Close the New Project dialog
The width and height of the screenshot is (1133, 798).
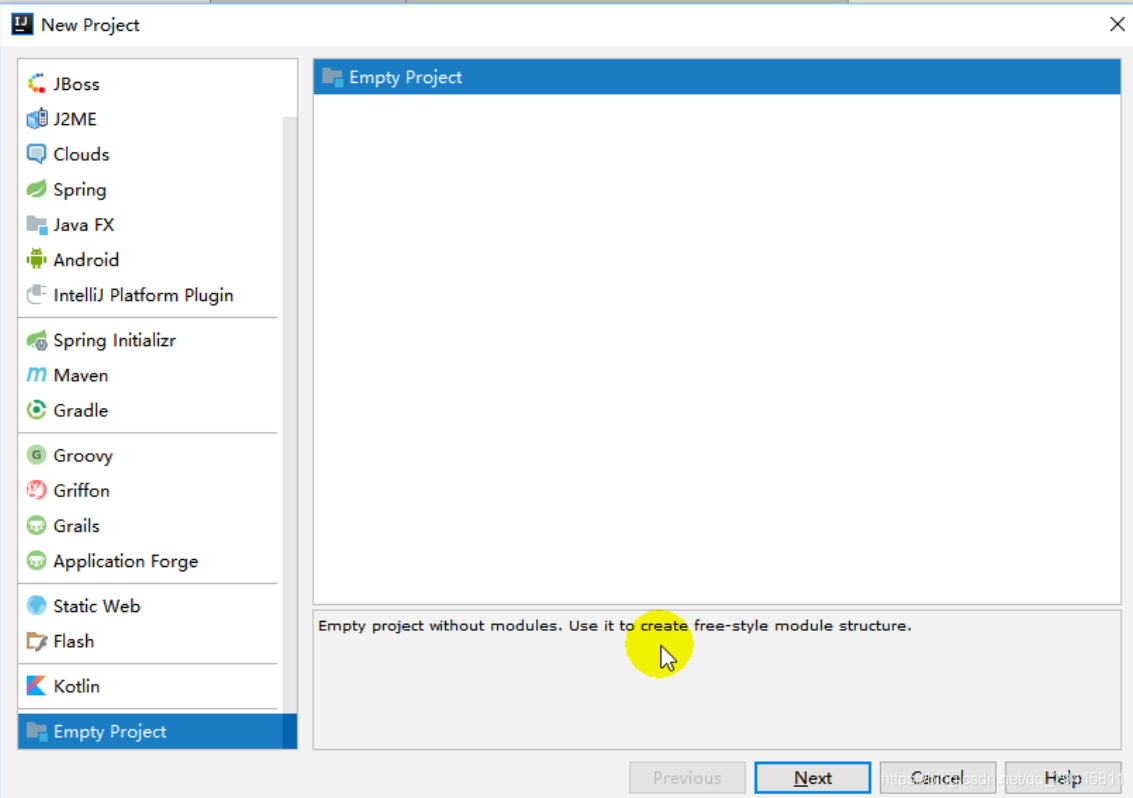1116,25
